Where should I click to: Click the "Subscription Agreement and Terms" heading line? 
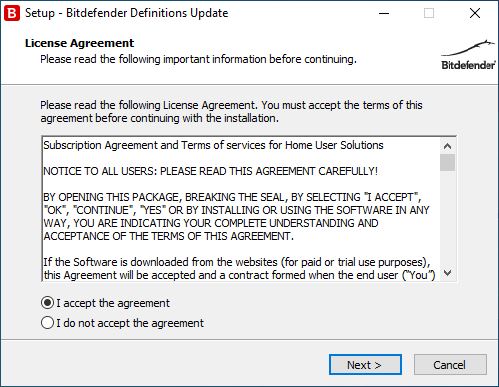[213, 145]
